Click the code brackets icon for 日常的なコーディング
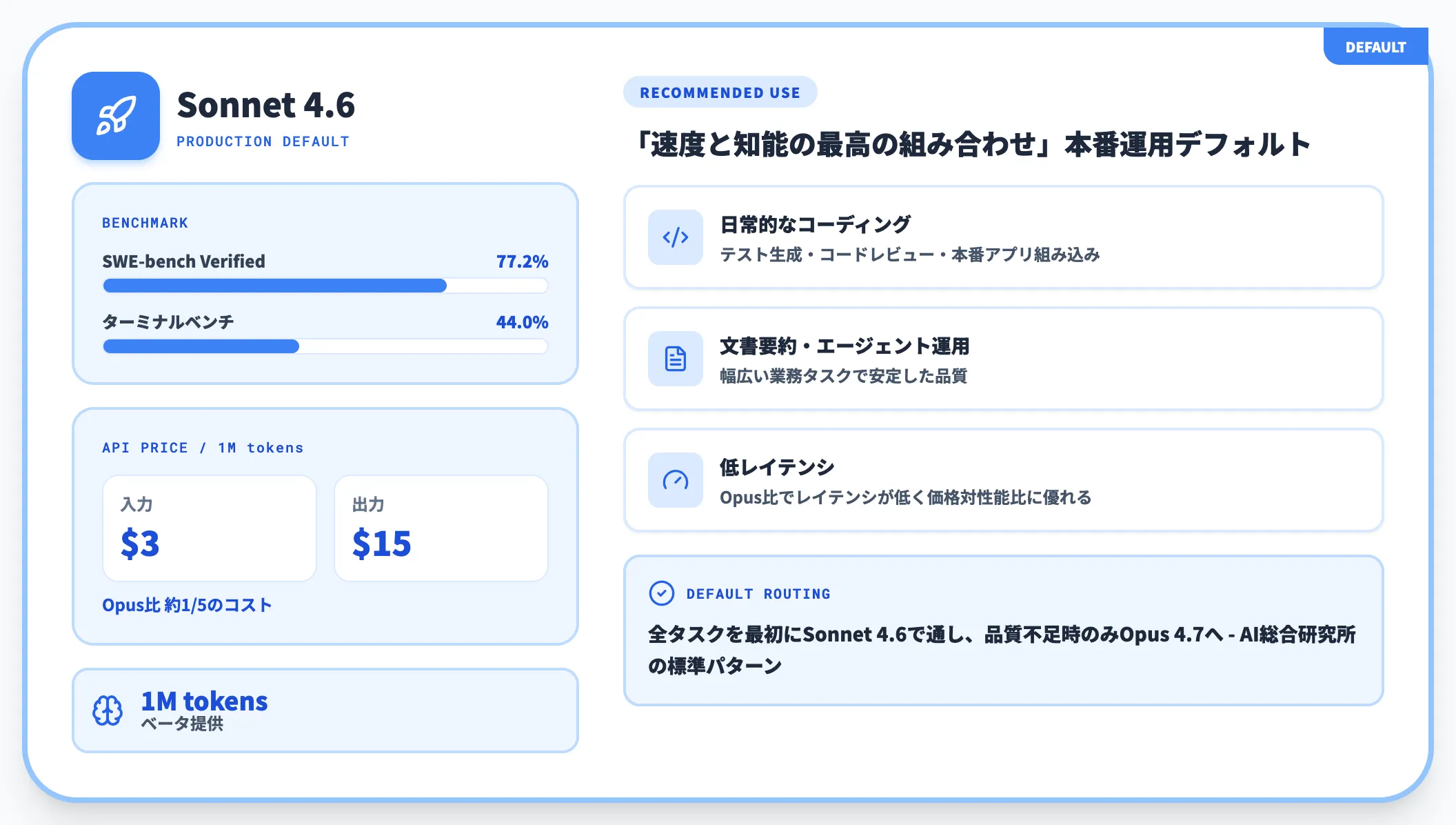Image resolution: width=1456 pixels, height=825 pixels. [676, 237]
